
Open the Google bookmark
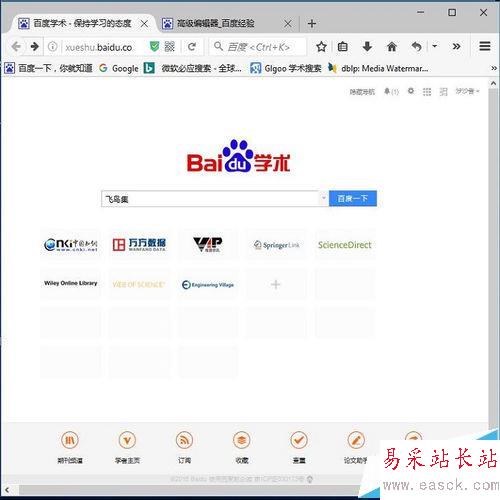(x=119, y=68)
